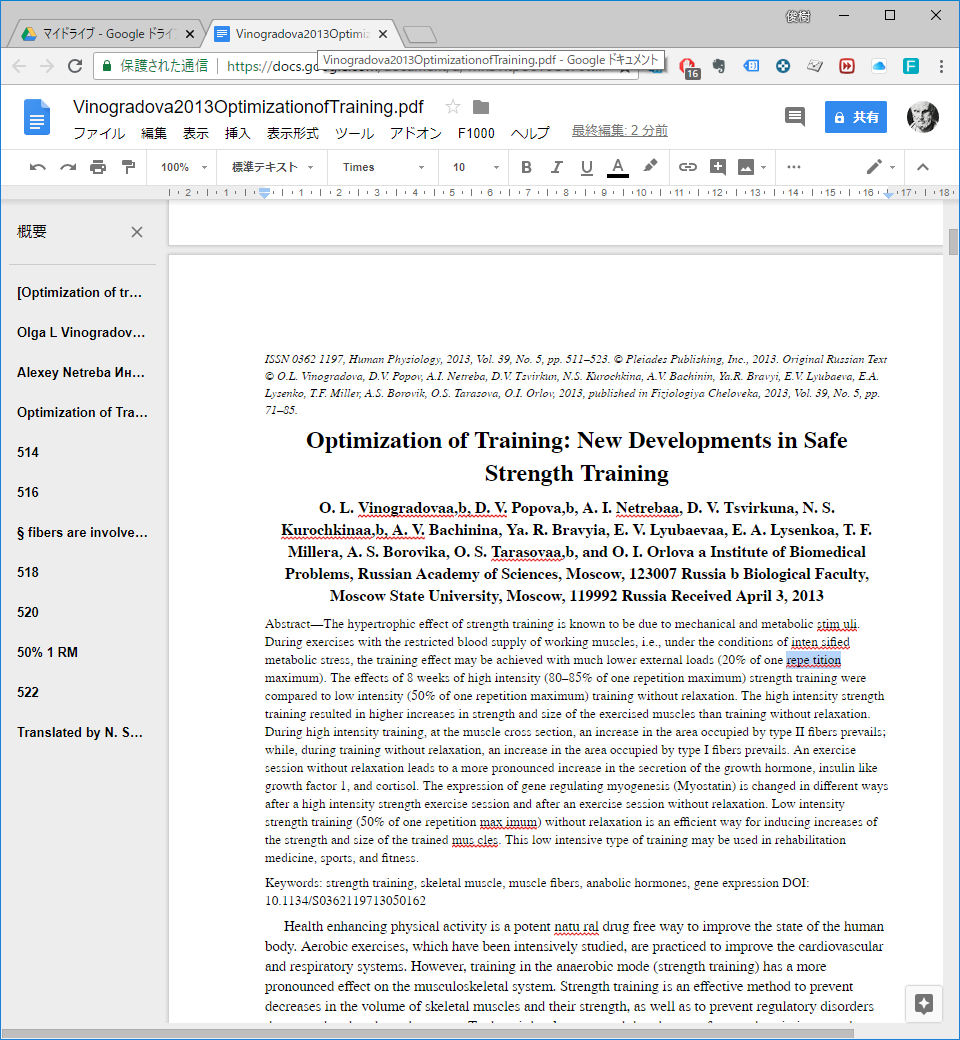Click the blue 共有 share button
The width and height of the screenshot is (960, 1040).
pyautogui.click(x=856, y=117)
